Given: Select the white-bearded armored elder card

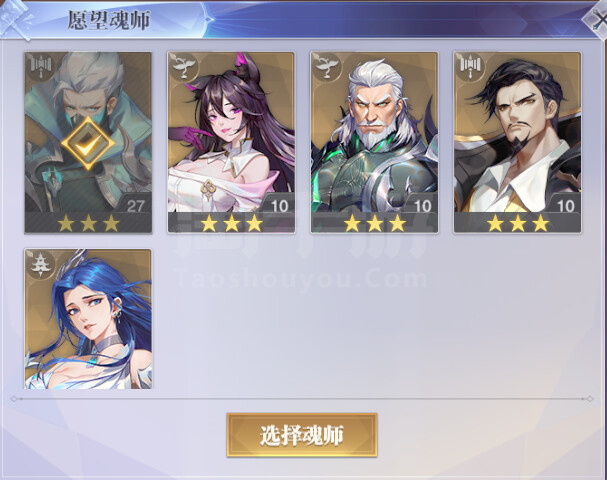Looking at the screenshot, I should (374, 142).
